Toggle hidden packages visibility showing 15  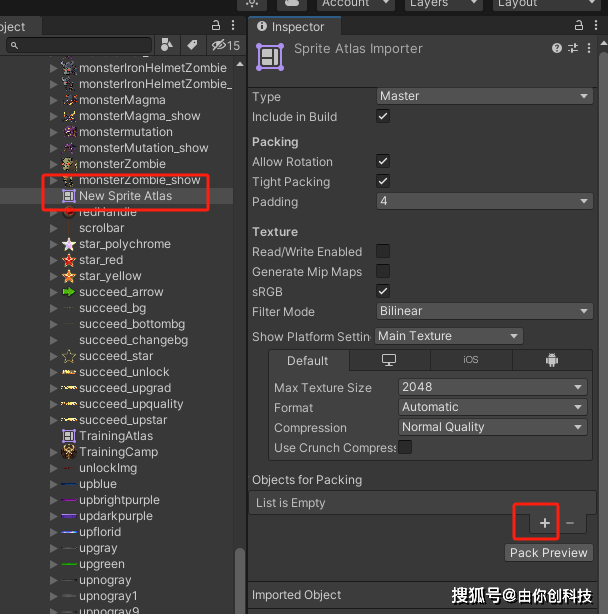(226, 45)
